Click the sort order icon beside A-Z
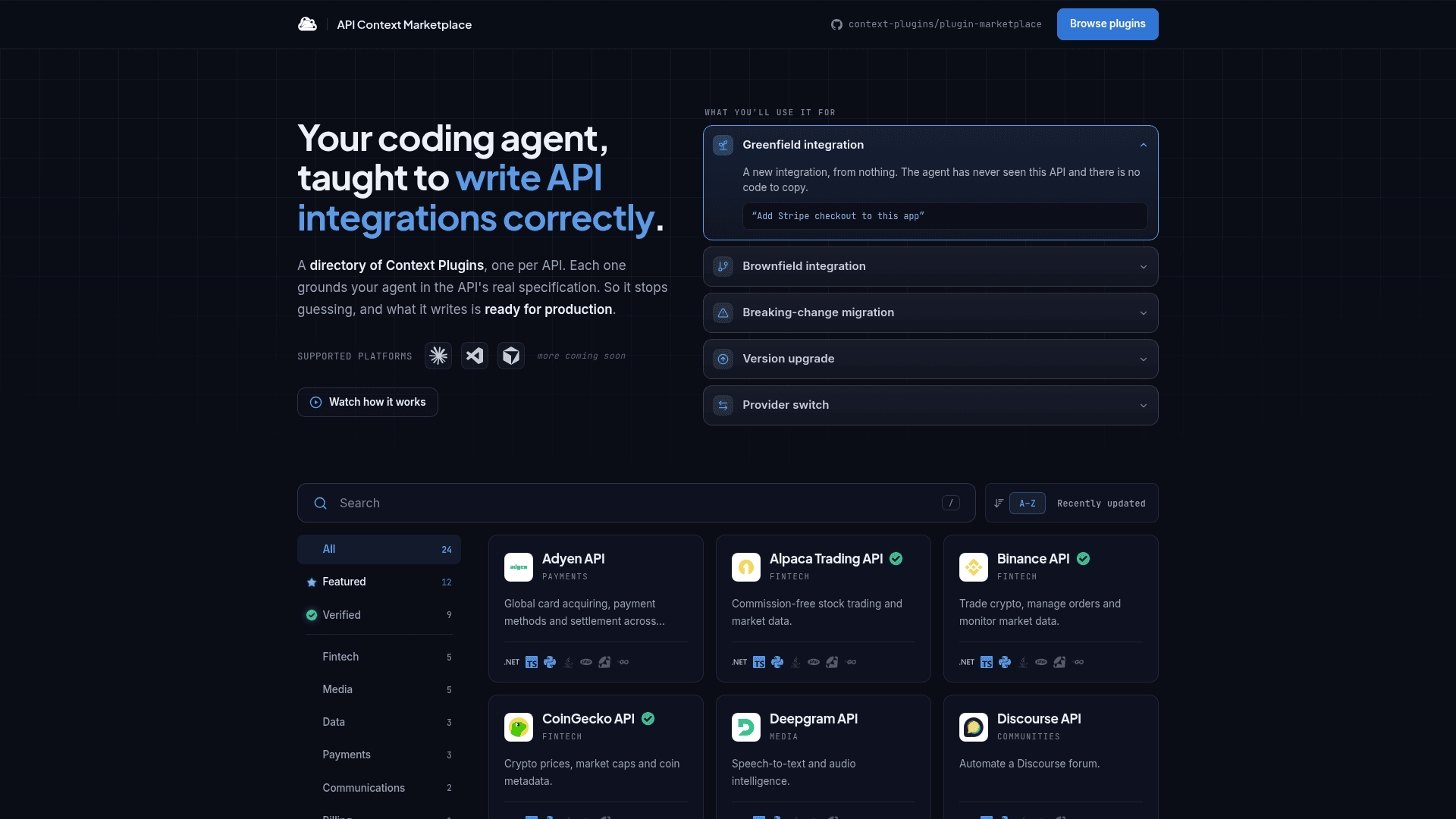The image size is (1456, 819). pyautogui.click(x=999, y=503)
